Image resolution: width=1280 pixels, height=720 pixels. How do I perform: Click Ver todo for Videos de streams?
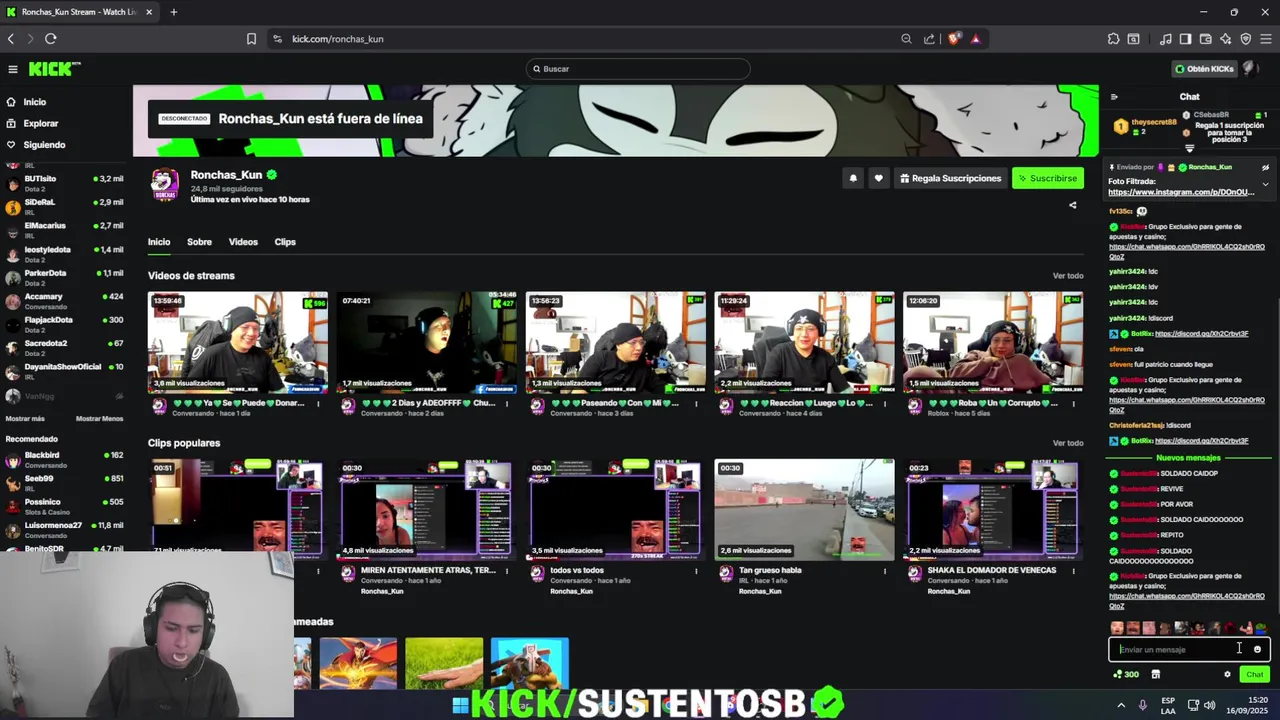click(x=1068, y=276)
